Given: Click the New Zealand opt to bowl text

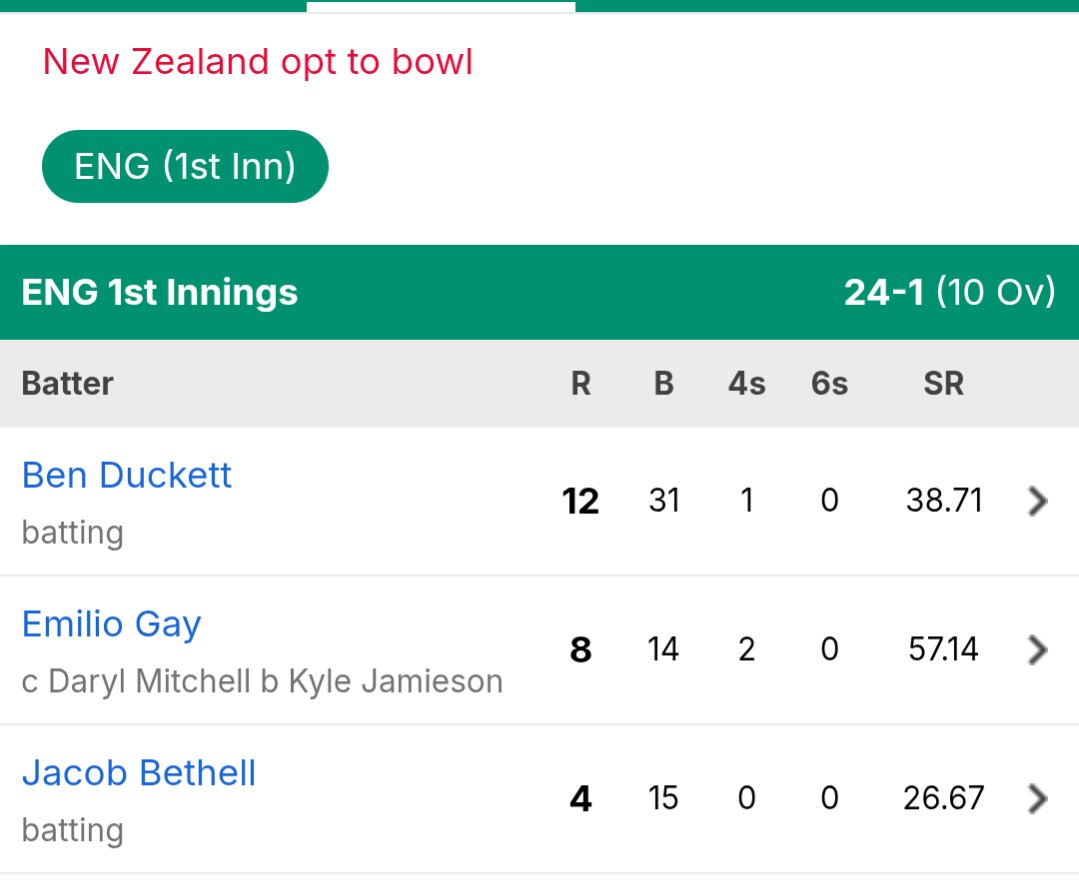Looking at the screenshot, I should click(258, 62).
